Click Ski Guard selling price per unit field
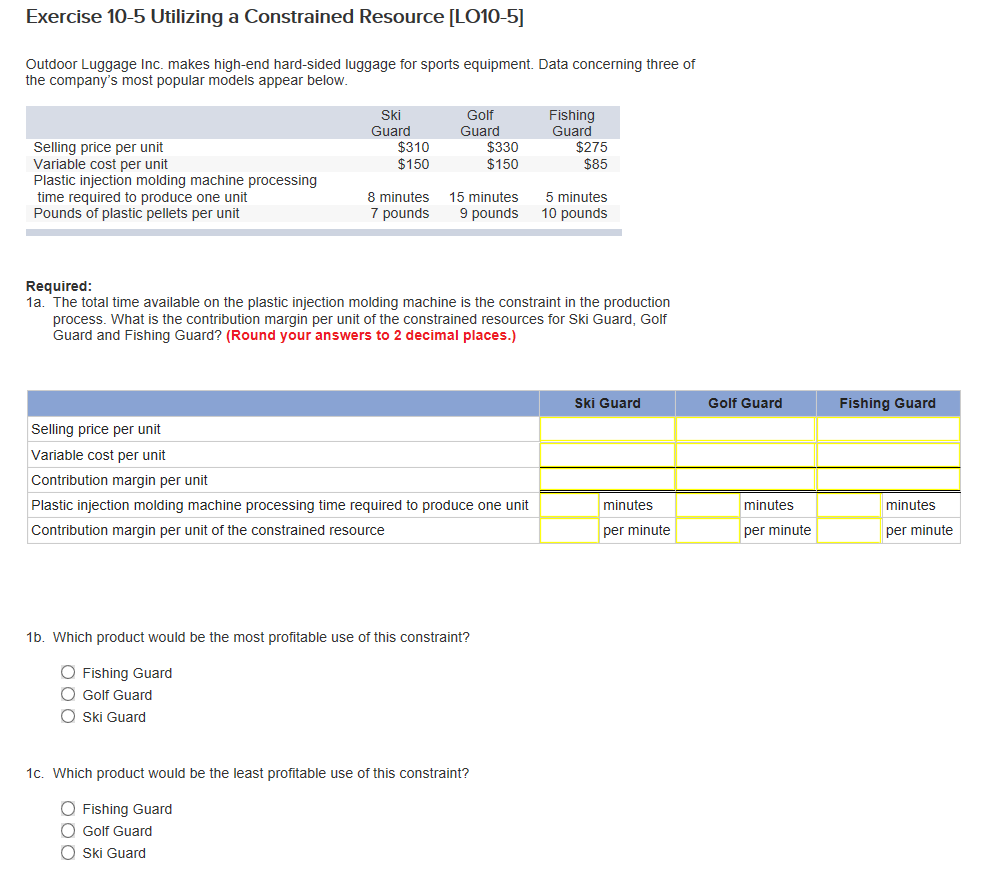 [x=607, y=429]
